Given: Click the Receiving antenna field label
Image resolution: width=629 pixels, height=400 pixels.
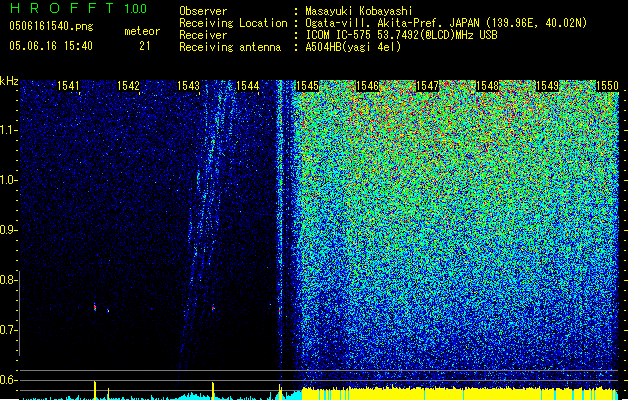Looking at the screenshot, I should pos(230,47).
